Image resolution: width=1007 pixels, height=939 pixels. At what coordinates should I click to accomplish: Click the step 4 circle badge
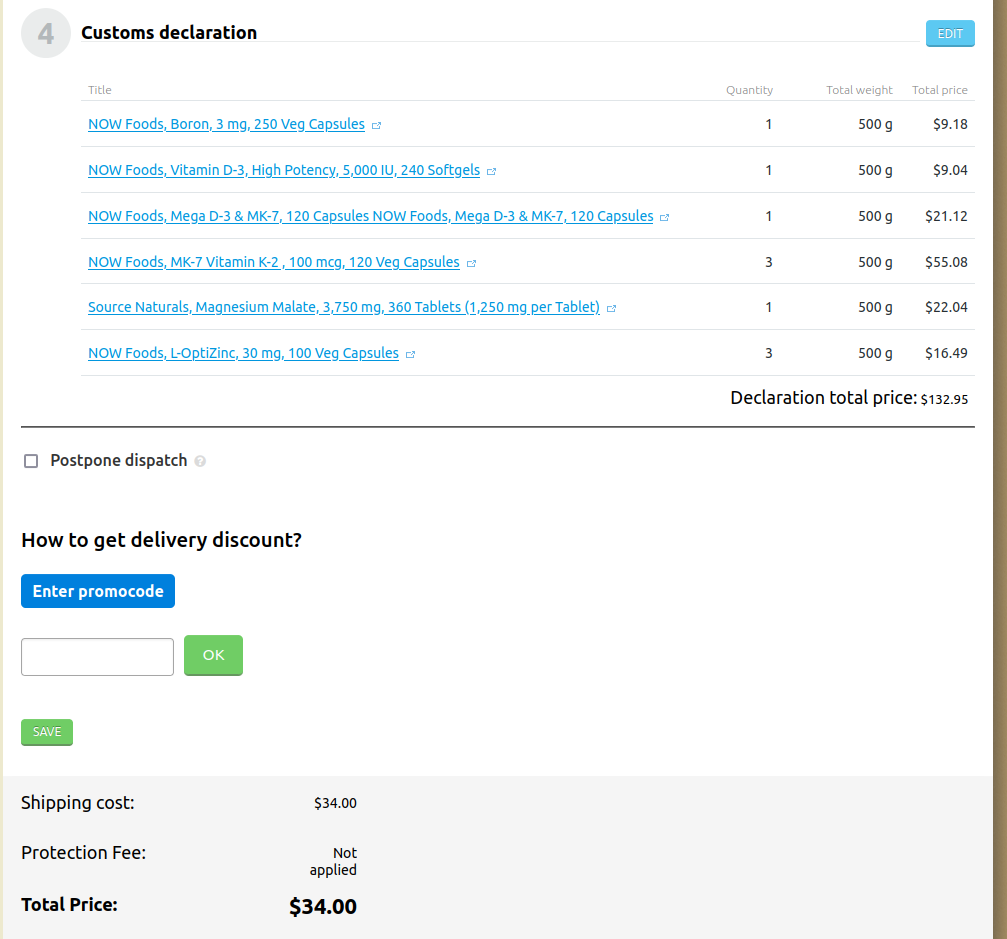click(x=46, y=33)
